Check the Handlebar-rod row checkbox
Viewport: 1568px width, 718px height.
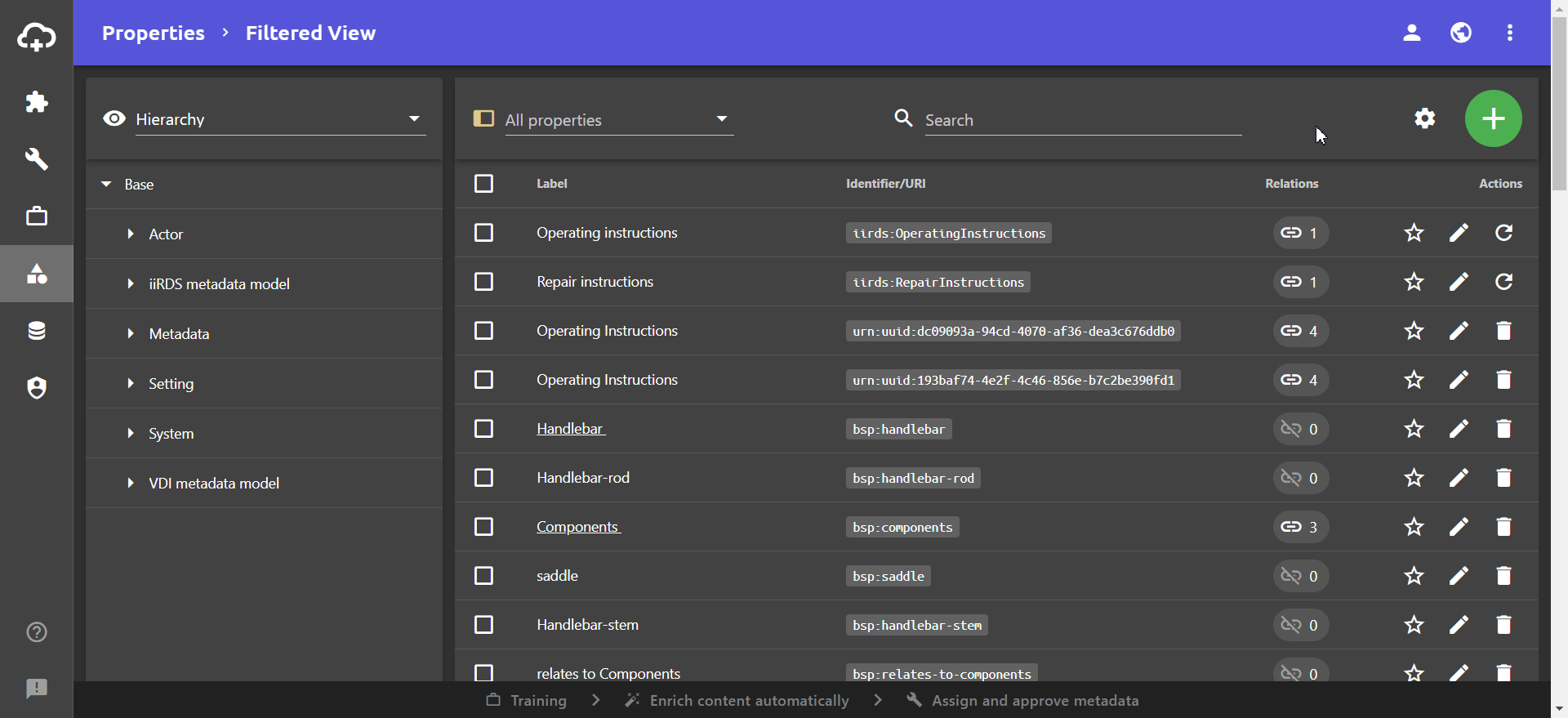click(x=483, y=478)
